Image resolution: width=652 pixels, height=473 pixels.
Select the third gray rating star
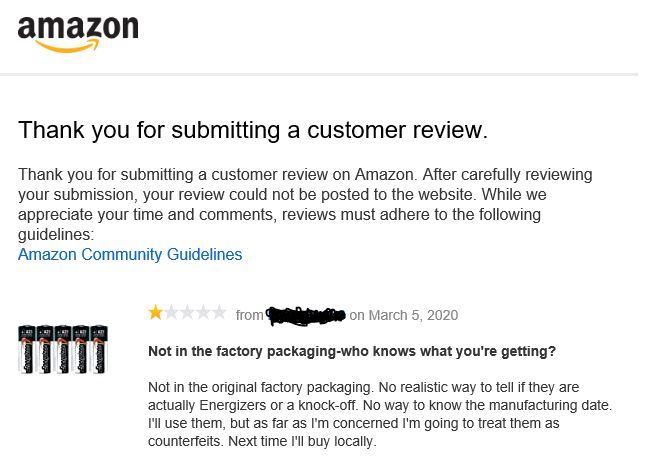point(187,312)
